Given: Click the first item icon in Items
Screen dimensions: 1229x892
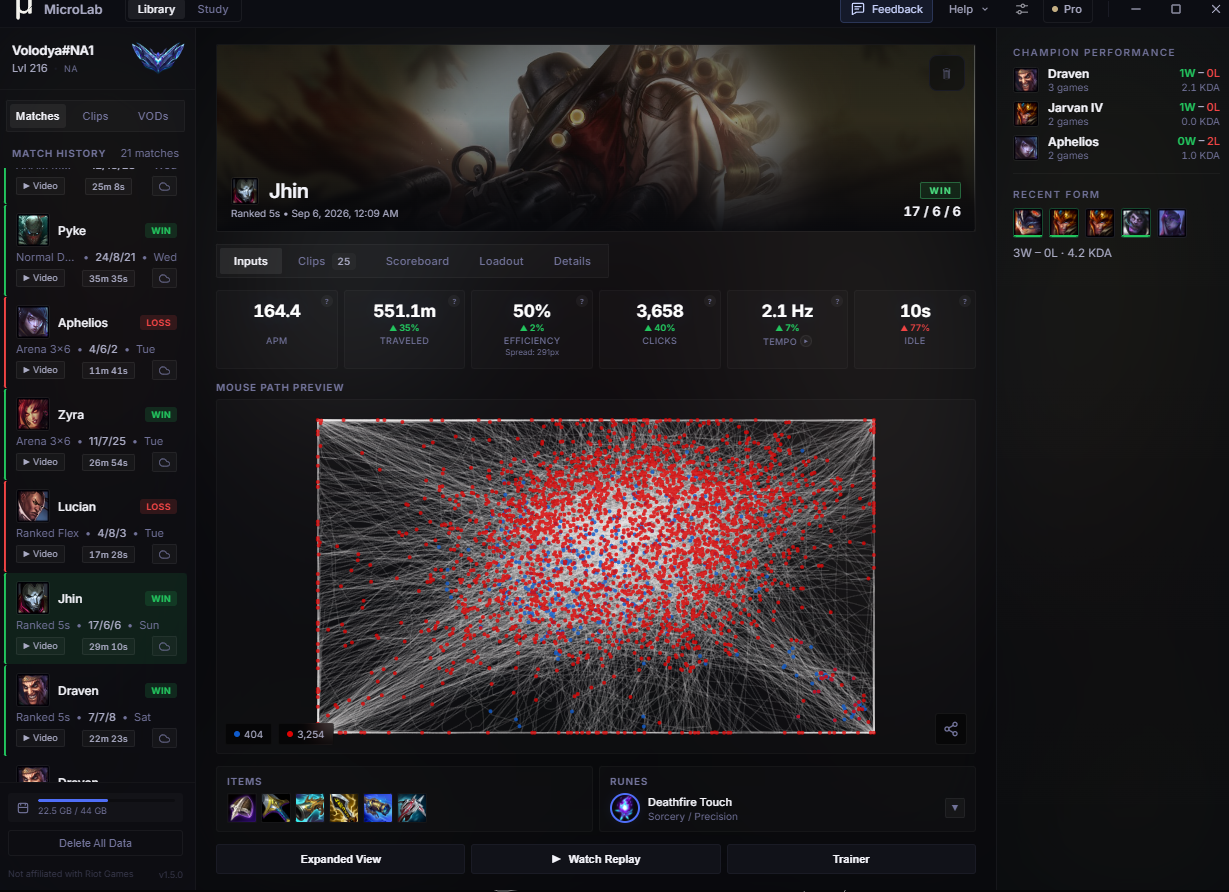Looking at the screenshot, I should point(242,808).
